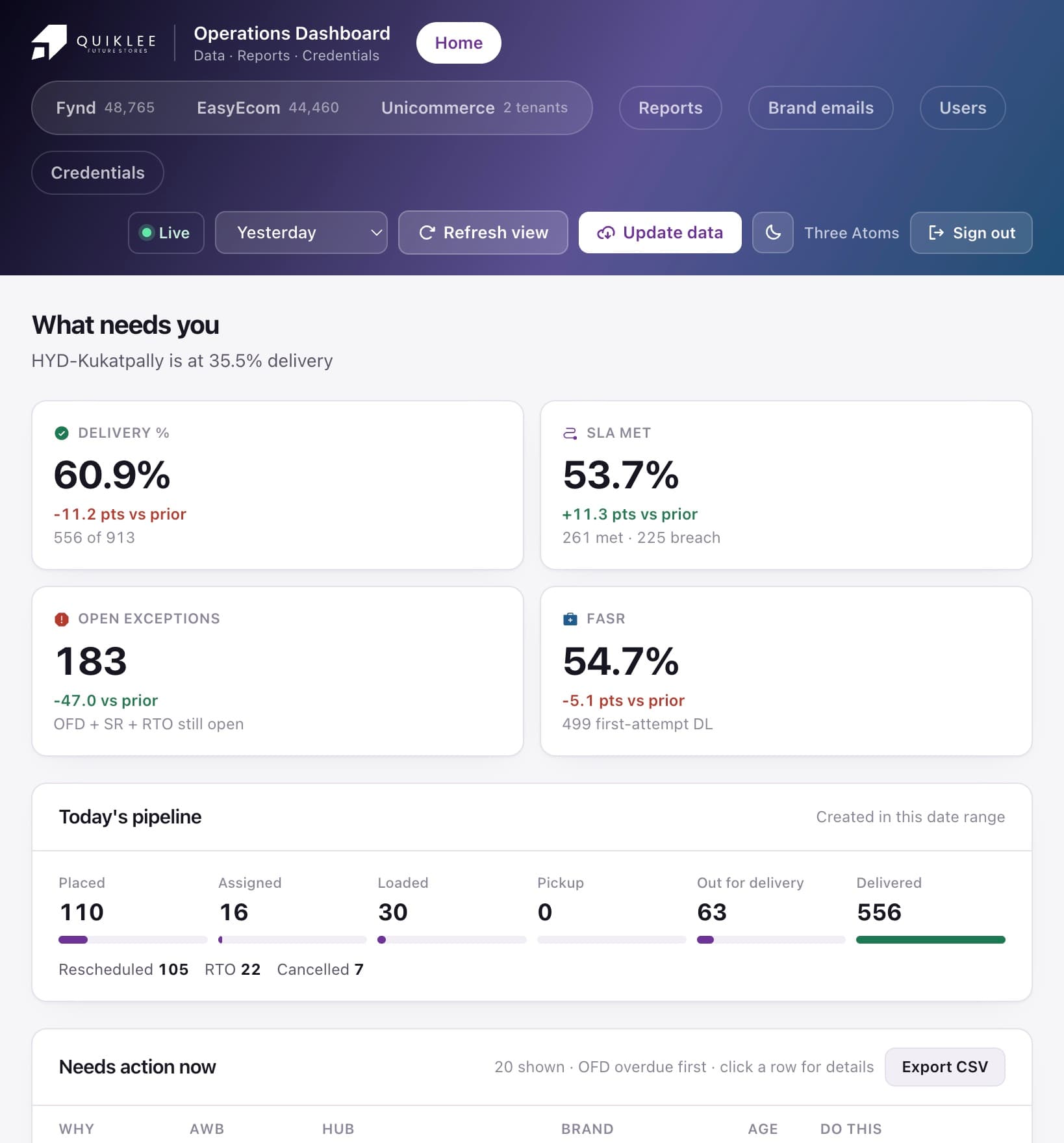Viewport: 1064px width, 1143px height.
Task: Click the Delivered green progress bar
Action: (x=930, y=940)
